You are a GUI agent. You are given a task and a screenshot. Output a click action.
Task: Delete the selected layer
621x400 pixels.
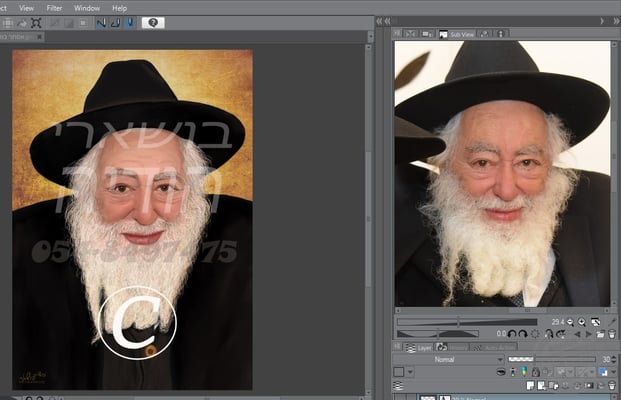pyautogui.click(x=612, y=386)
